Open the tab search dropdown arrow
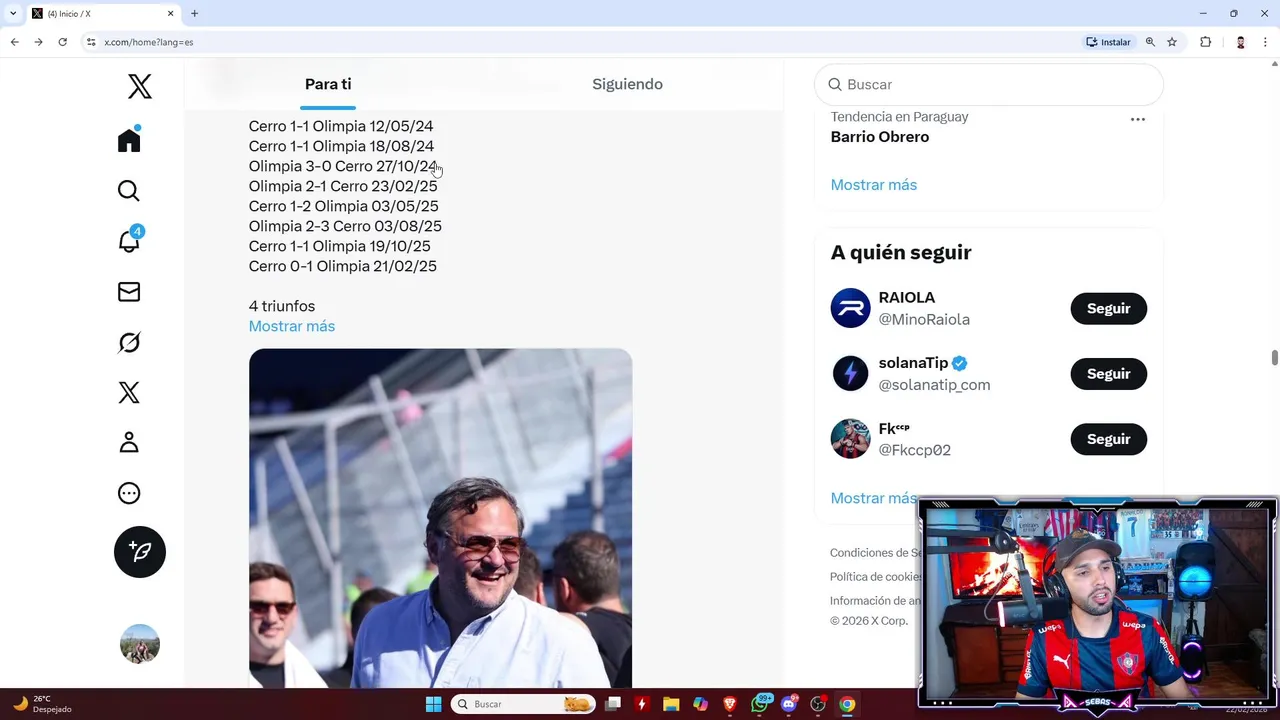 click(x=12, y=13)
